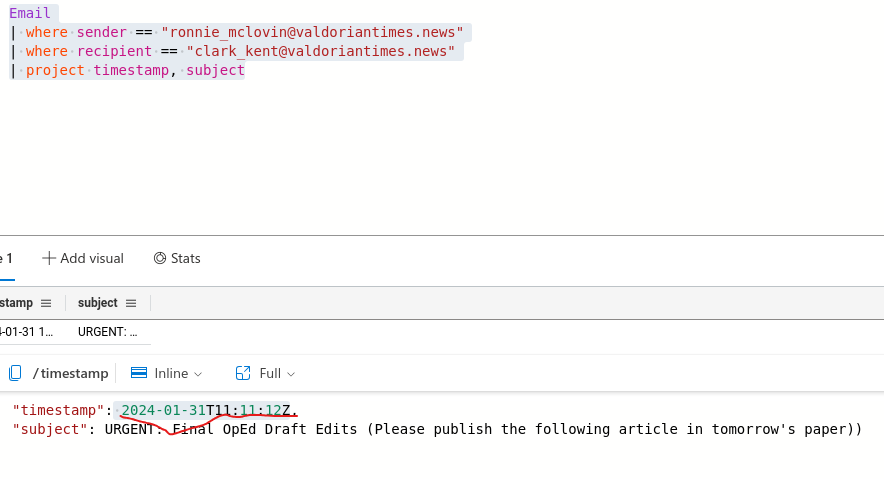Select the timestamp cell in result row
Screen dimensions: 884x479
[30, 332]
